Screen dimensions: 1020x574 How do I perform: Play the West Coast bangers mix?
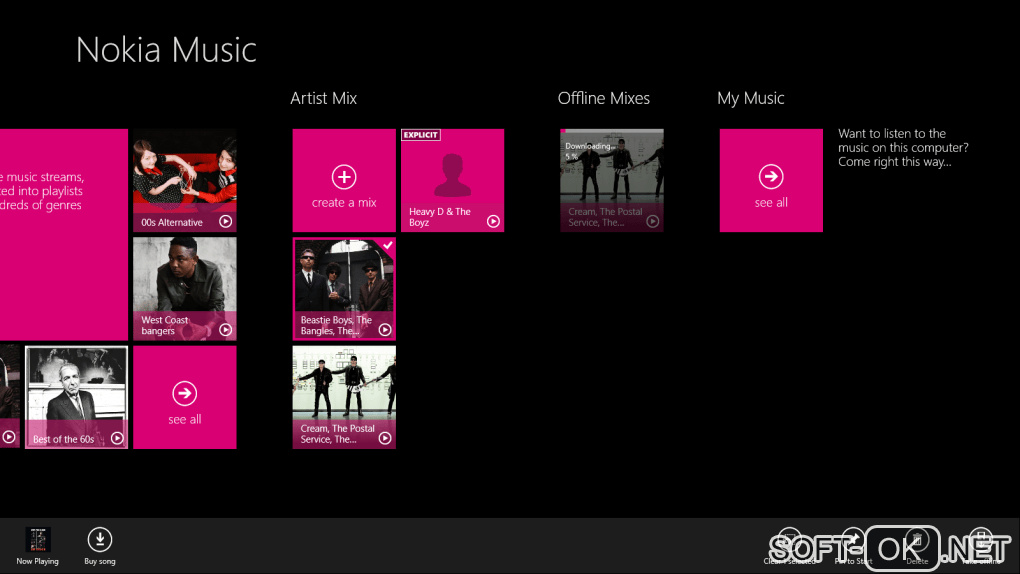[x=226, y=330]
